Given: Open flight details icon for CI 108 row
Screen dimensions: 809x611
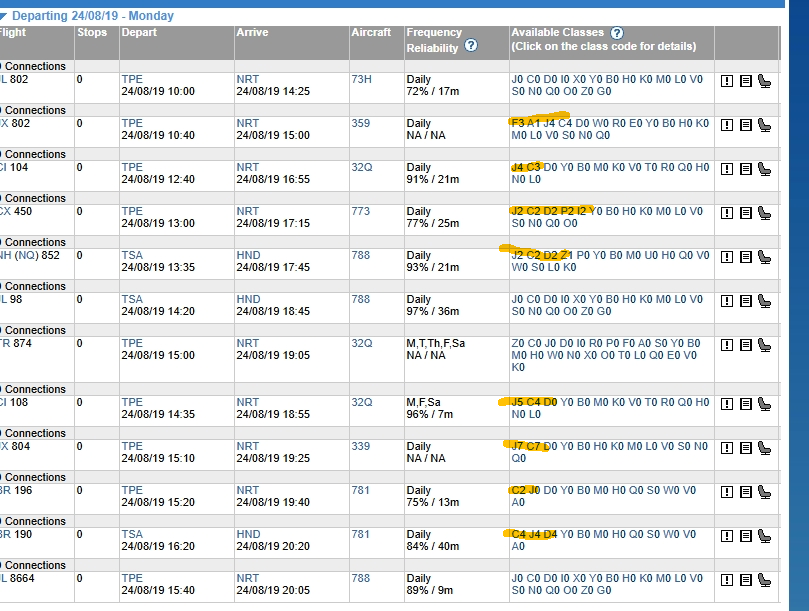Looking at the screenshot, I should 746,404.
